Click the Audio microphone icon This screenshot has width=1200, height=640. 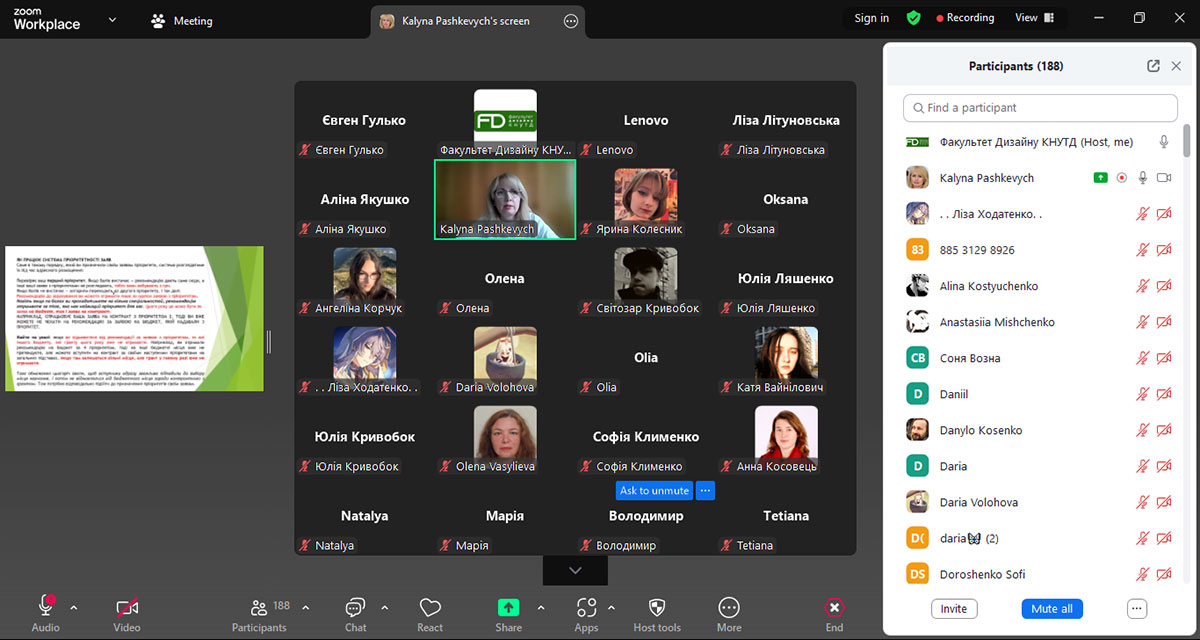(x=46, y=606)
